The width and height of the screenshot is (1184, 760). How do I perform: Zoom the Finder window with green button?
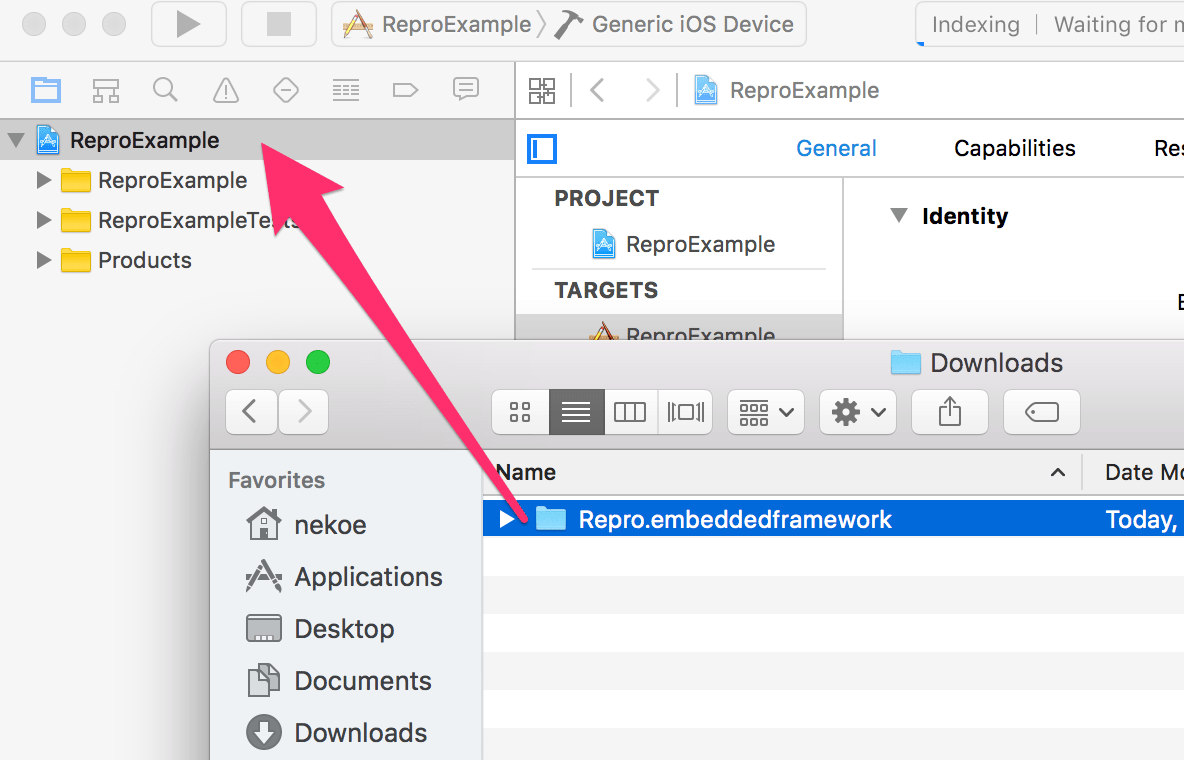(x=318, y=363)
